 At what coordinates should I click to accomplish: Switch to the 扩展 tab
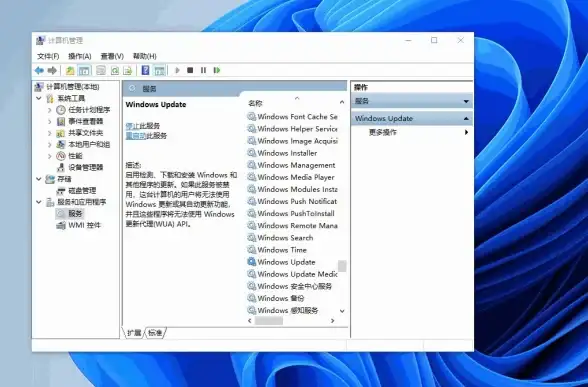click(134, 333)
